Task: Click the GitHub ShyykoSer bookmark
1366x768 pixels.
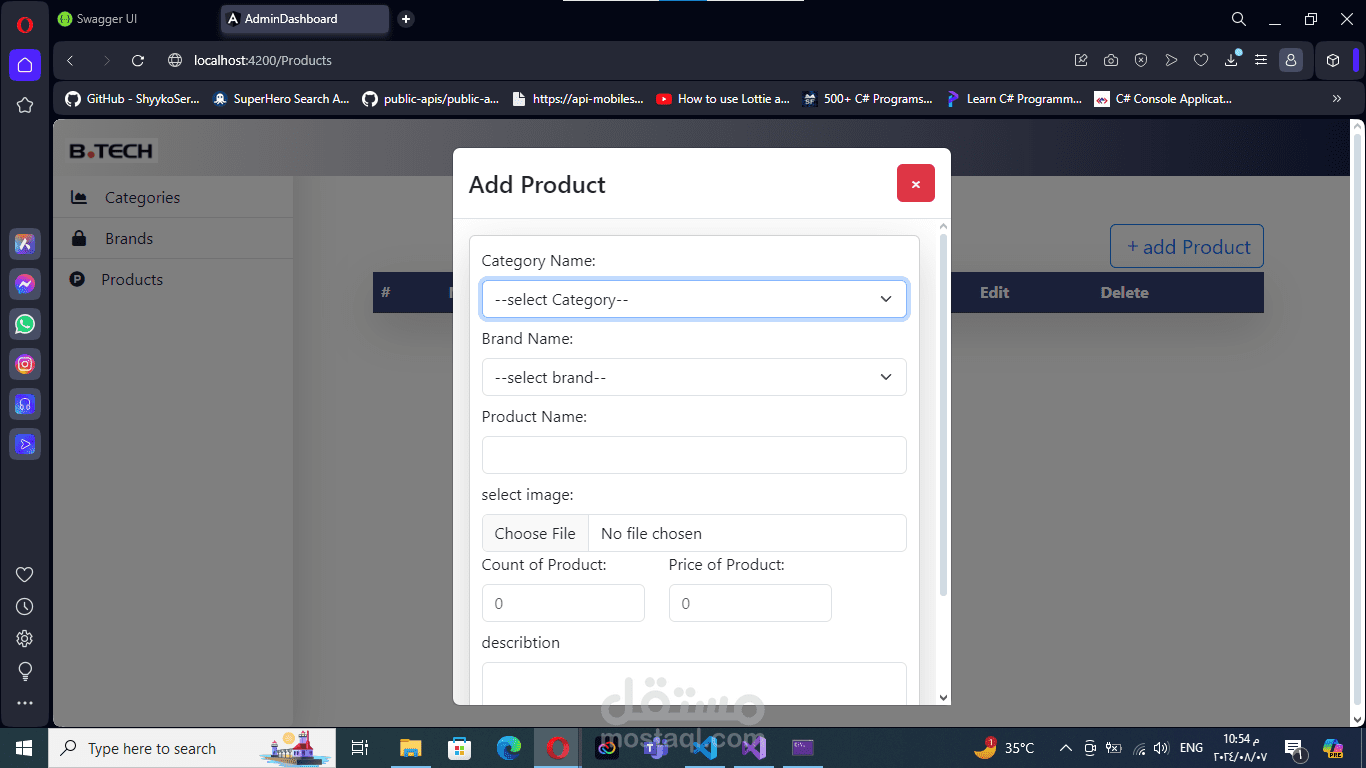Action: click(x=132, y=99)
